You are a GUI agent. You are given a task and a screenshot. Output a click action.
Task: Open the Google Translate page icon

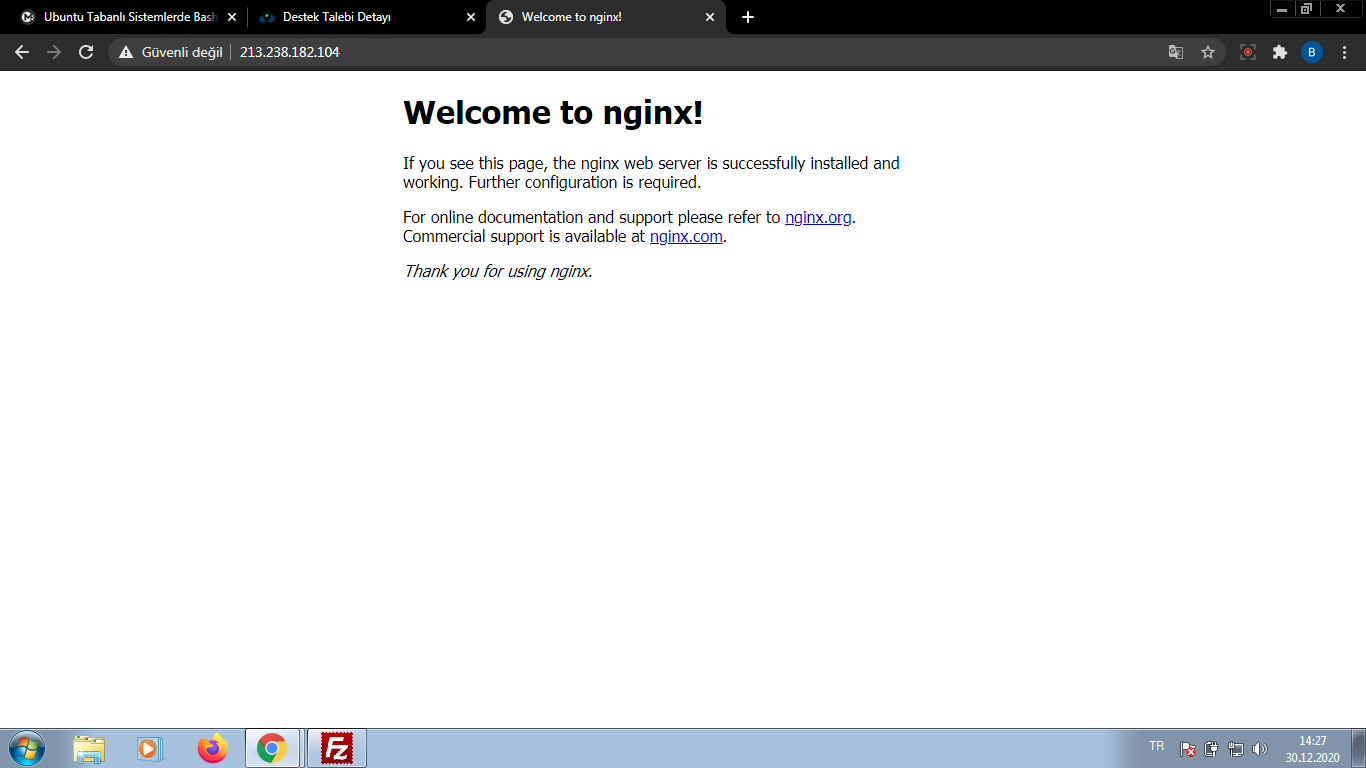pos(1176,52)
